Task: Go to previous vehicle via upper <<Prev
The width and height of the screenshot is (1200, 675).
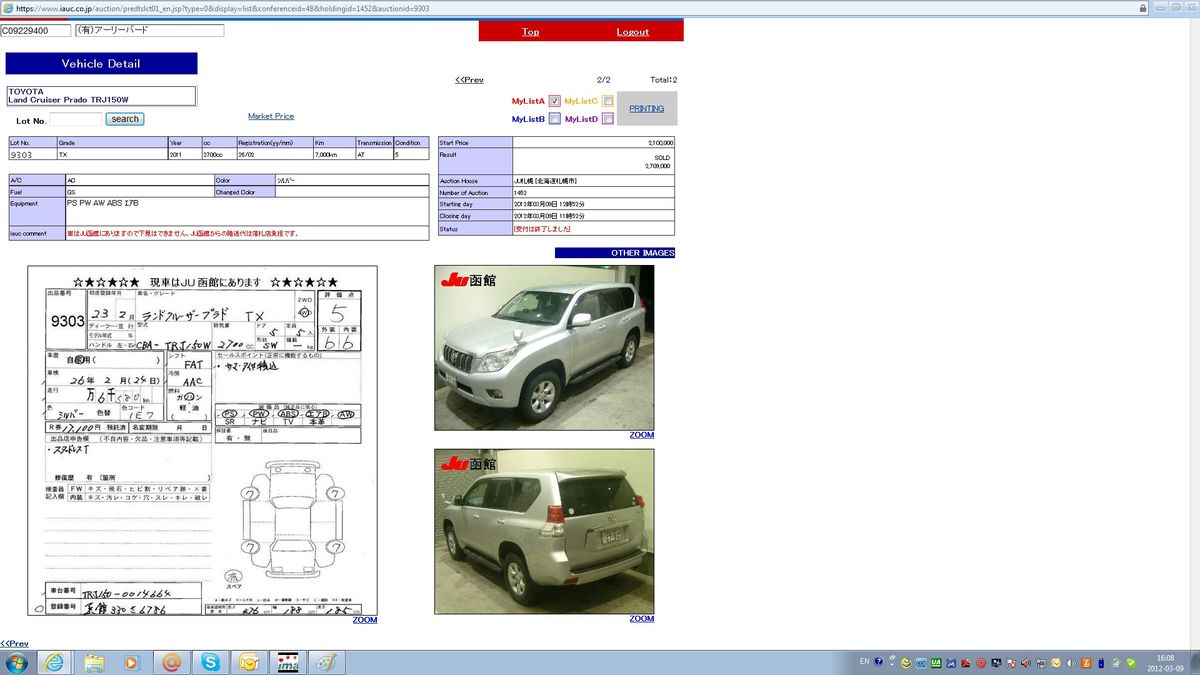Action: point(469,80)
